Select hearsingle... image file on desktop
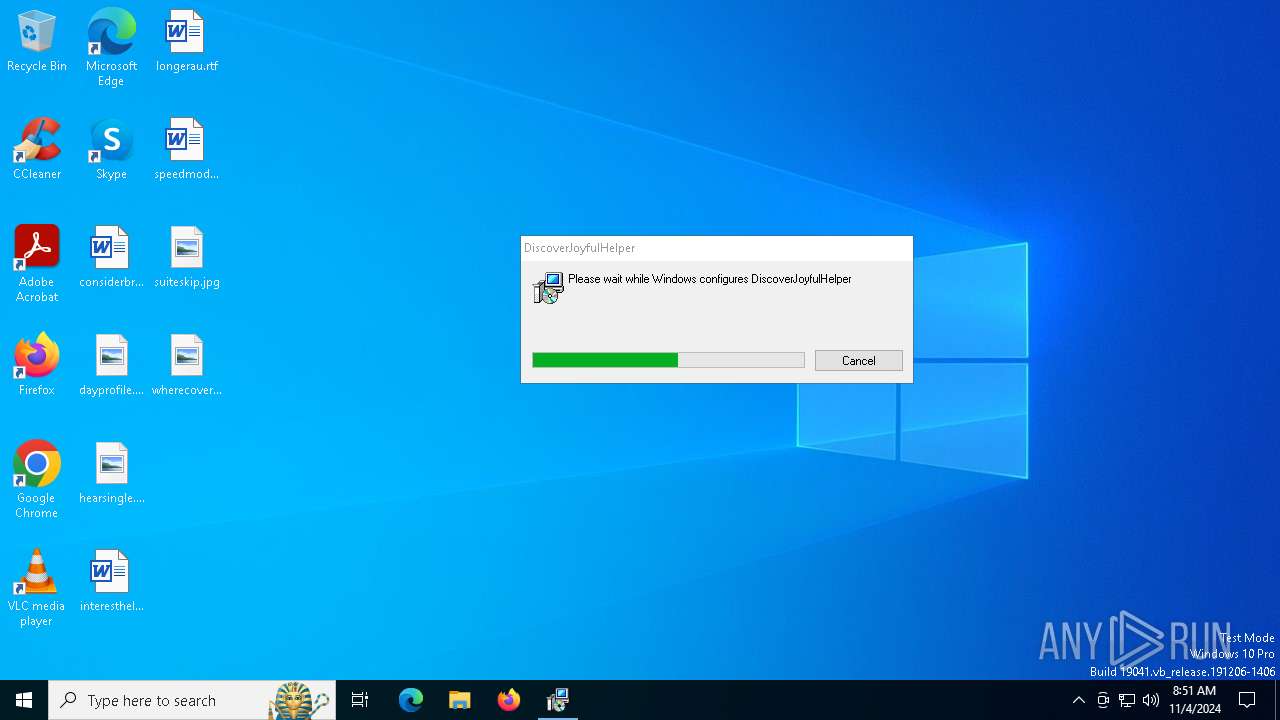 click(111, 474)
